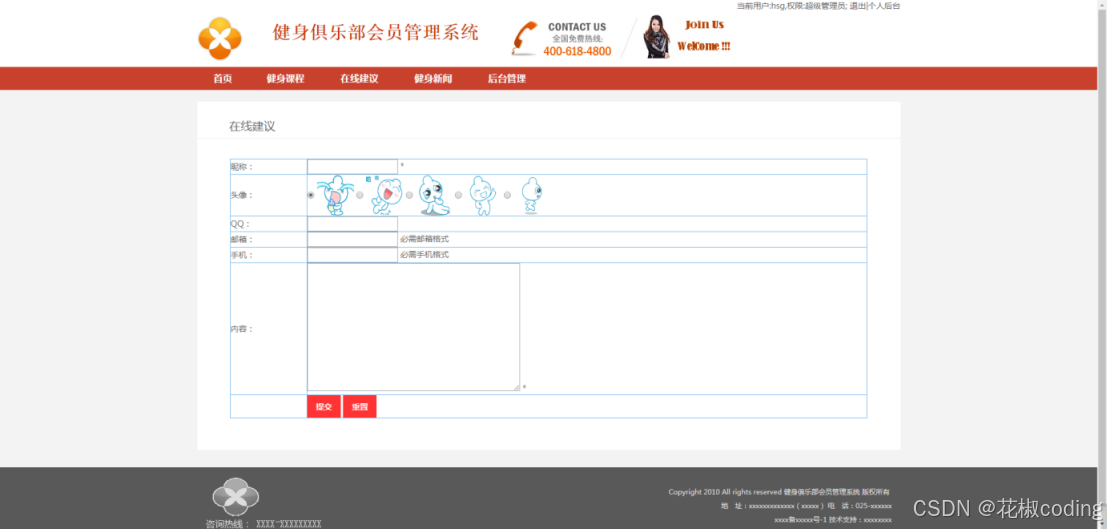Click the 400-618-4800 hotline number
Screen dimensions: 1107x529
578,52
